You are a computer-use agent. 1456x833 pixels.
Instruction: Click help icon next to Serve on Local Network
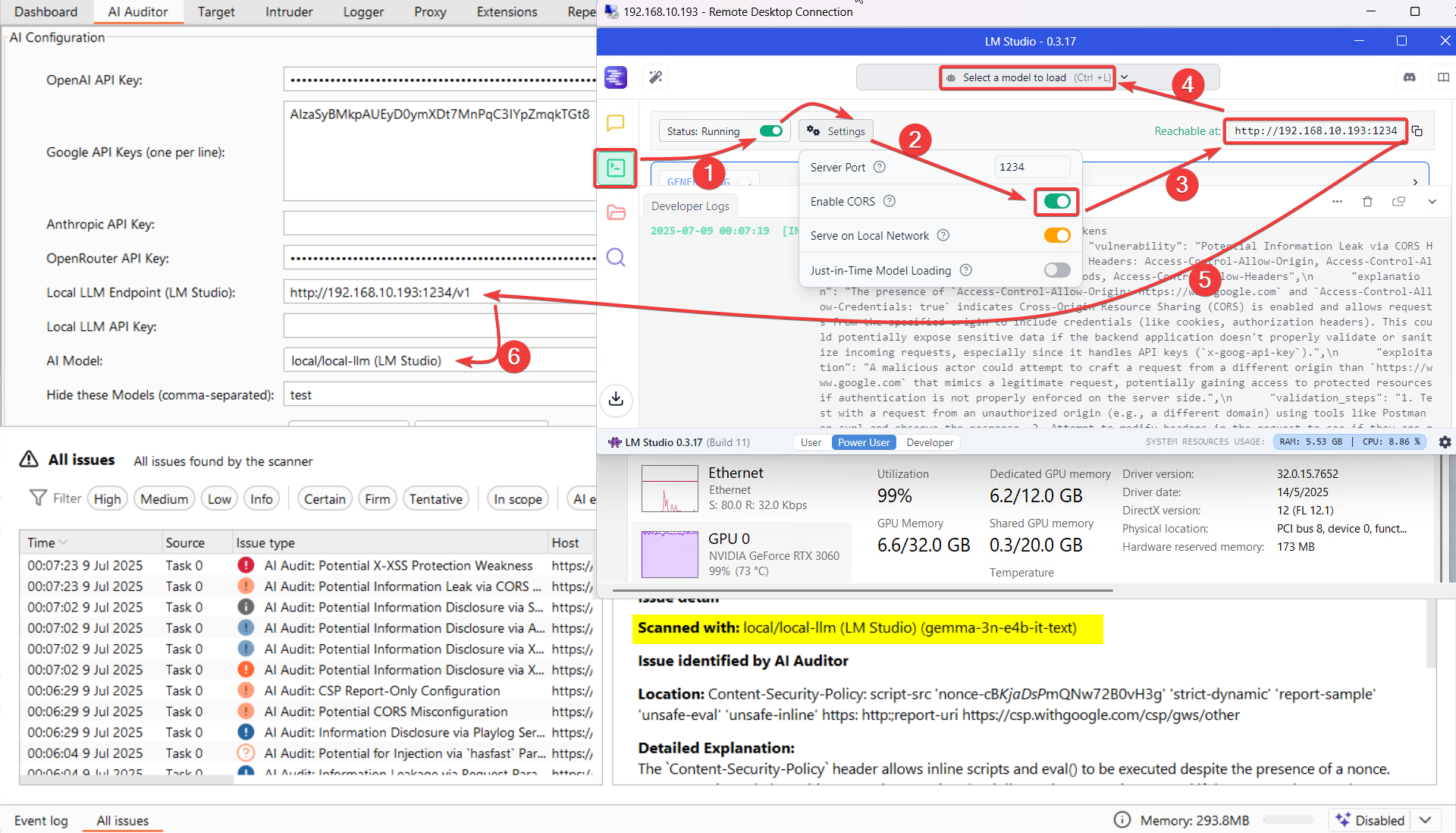pos(943,235)
